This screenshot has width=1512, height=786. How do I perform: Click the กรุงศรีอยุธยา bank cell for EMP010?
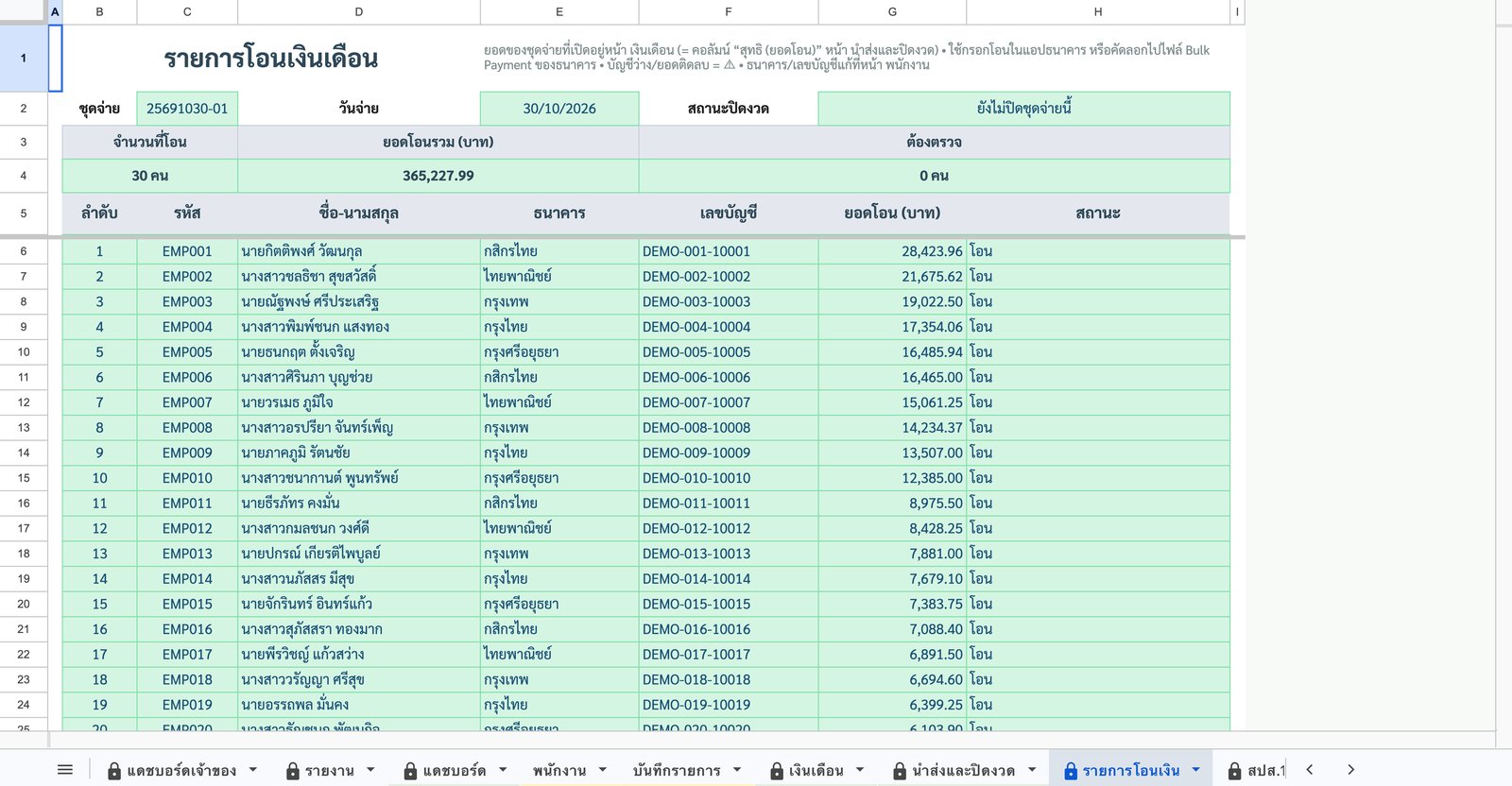click(559, 478)
